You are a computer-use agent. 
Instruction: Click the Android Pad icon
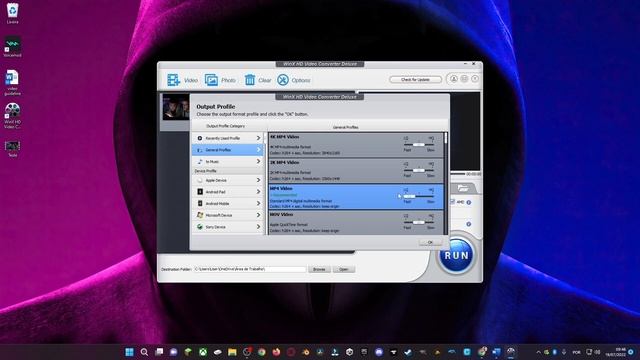point(200,191)
